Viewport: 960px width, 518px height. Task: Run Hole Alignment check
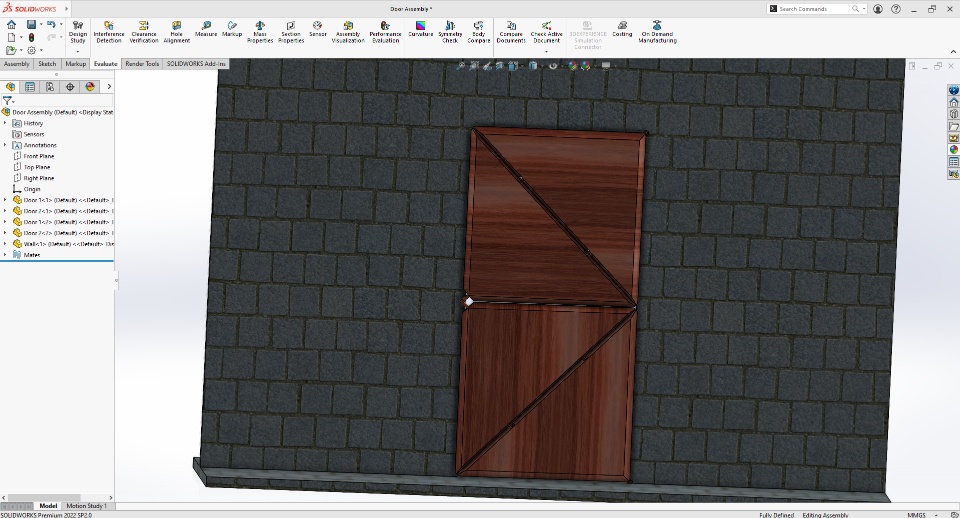coord(176,32)
